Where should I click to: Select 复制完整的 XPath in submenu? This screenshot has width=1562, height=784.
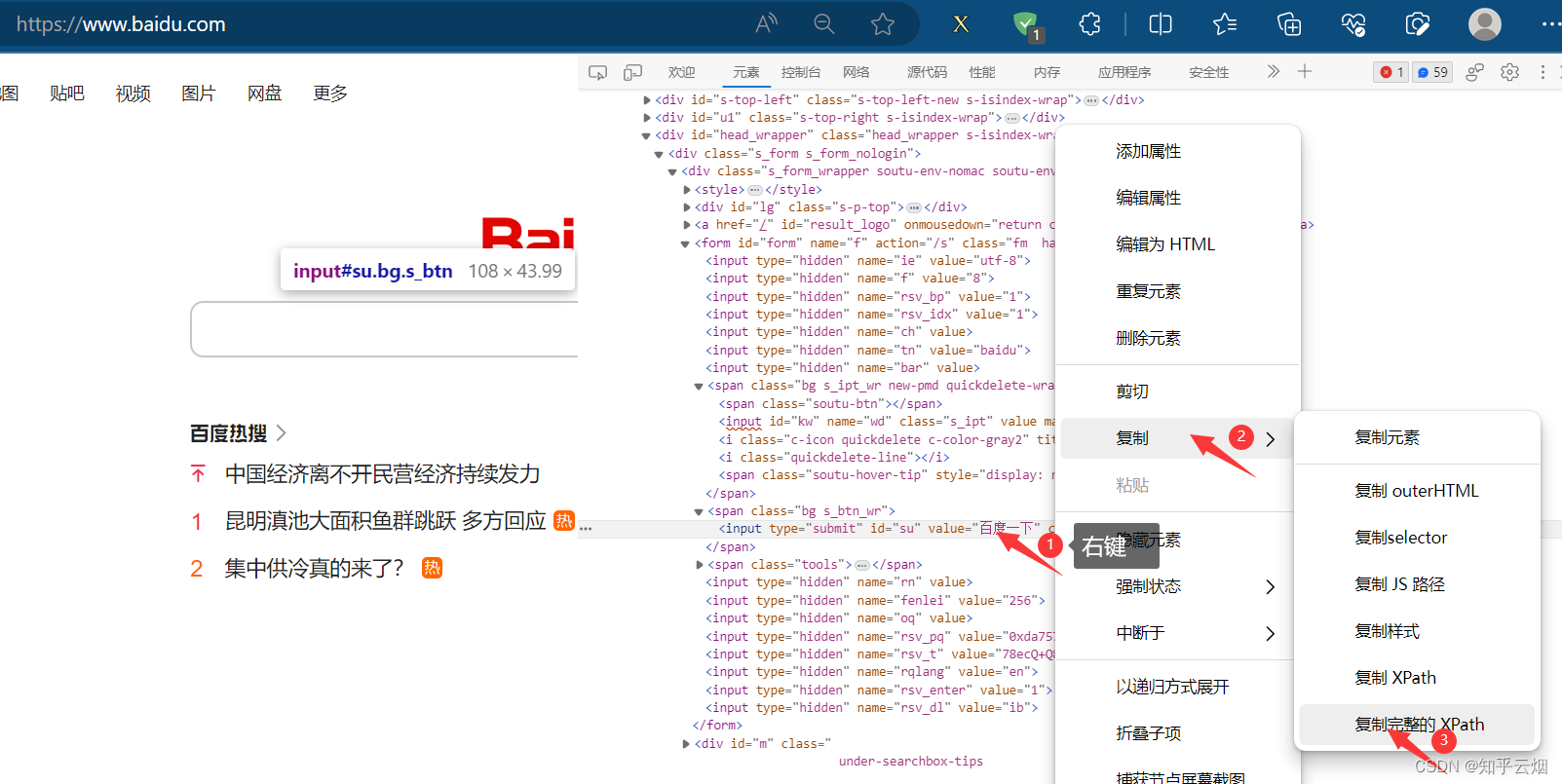1417,725
